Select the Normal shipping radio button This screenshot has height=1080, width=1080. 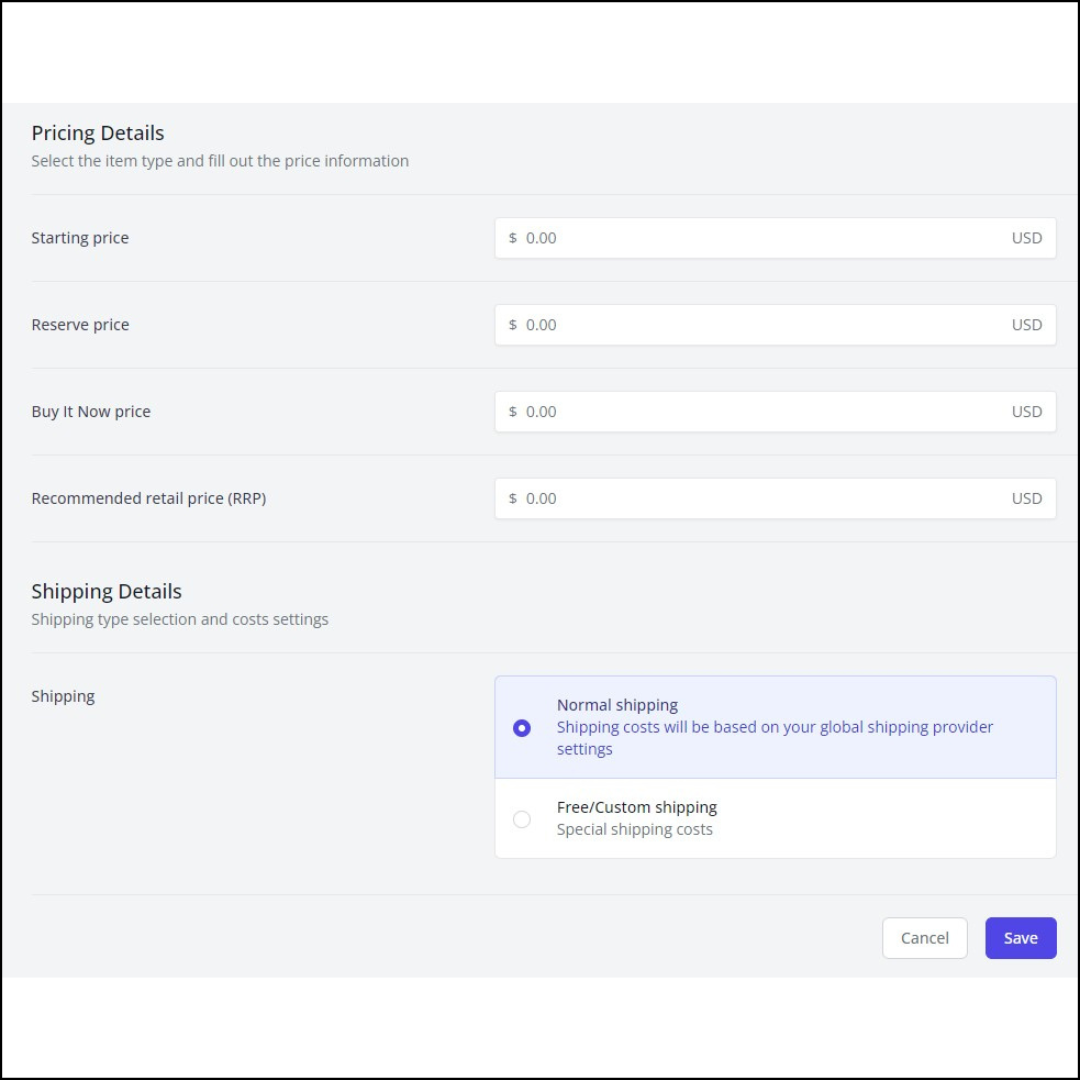click(x=521, y=727)
